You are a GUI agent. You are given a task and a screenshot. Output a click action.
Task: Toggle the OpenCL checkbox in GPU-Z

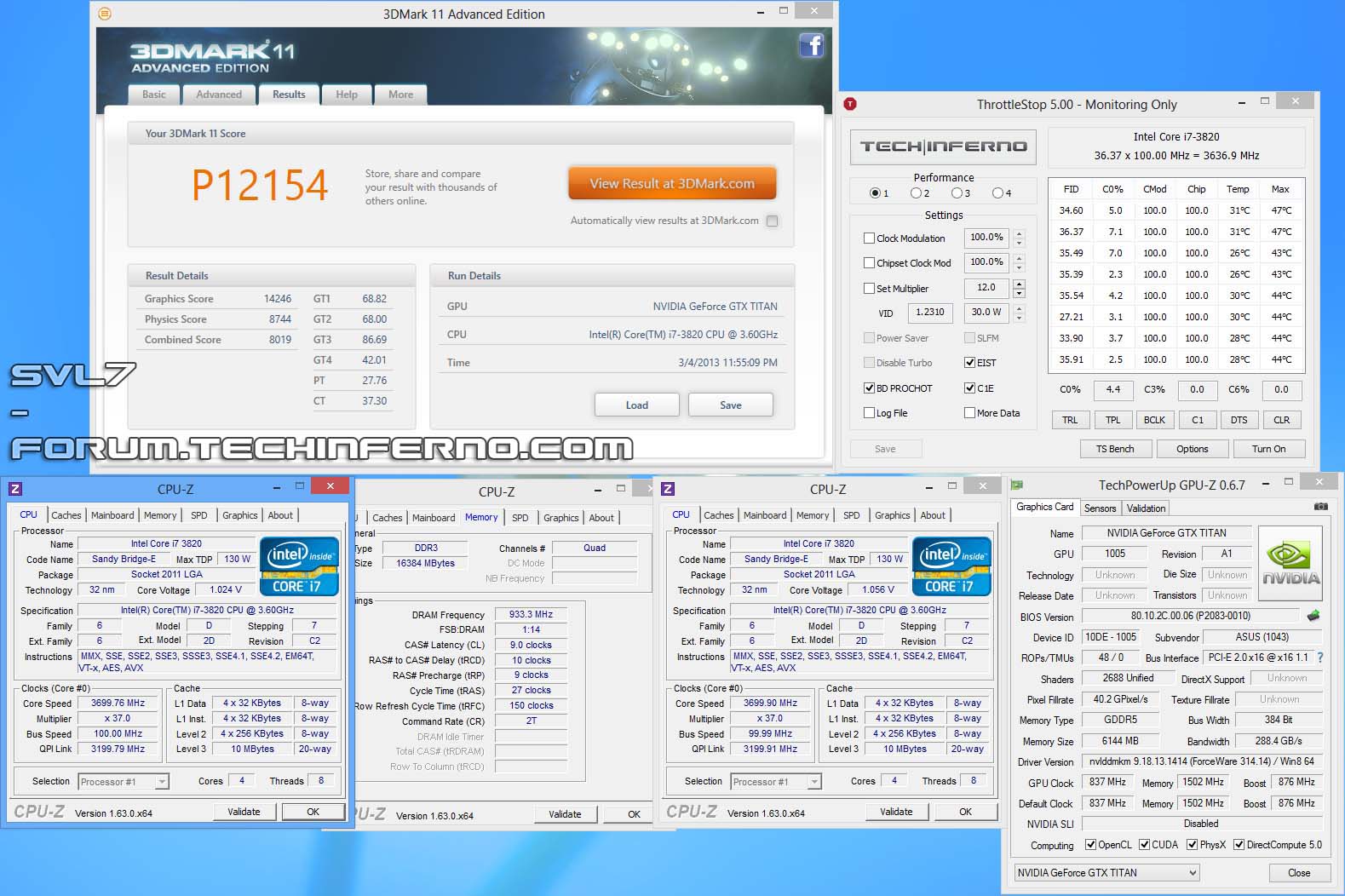click(1090, 845)
